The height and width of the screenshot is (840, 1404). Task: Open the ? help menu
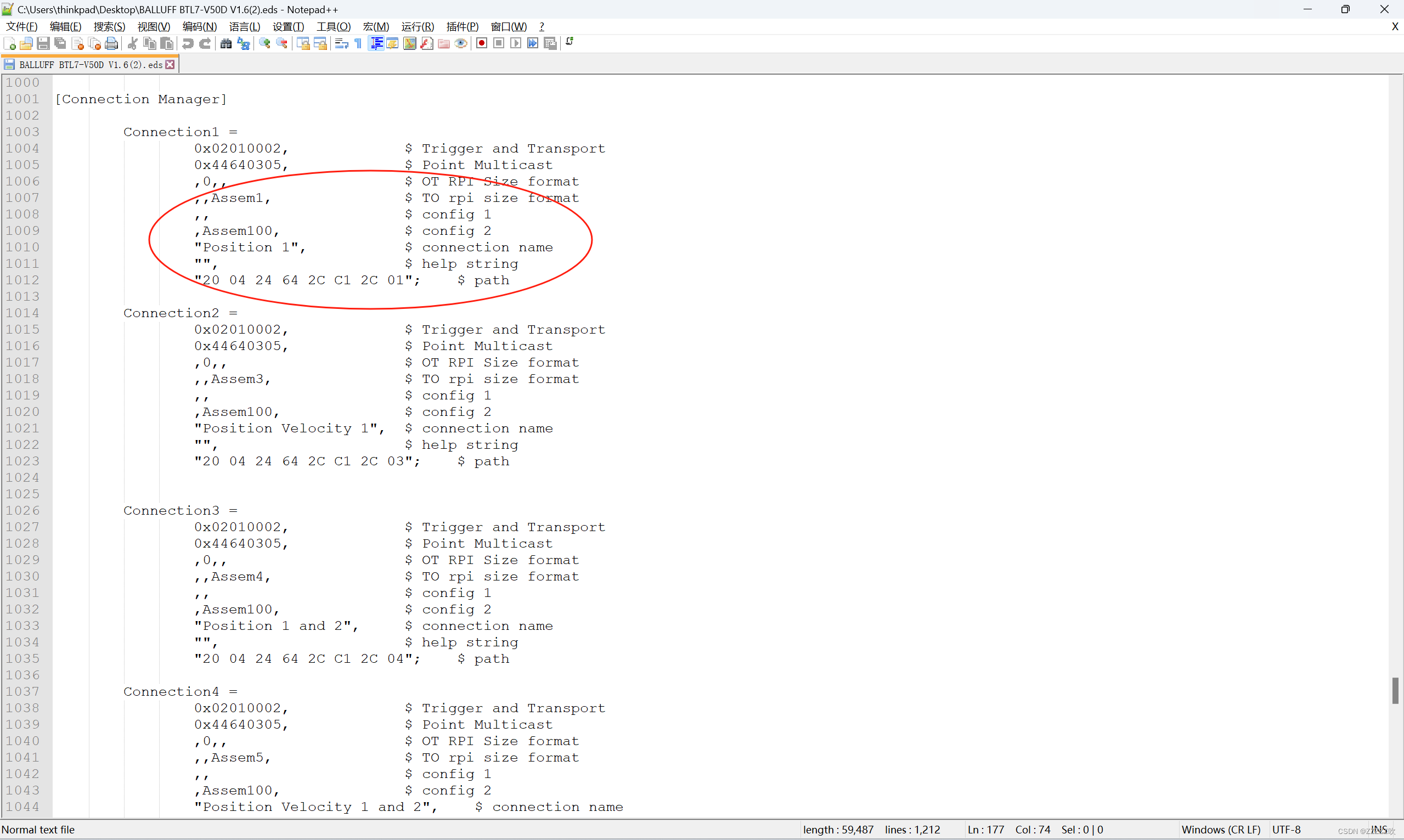coord(542,26)
